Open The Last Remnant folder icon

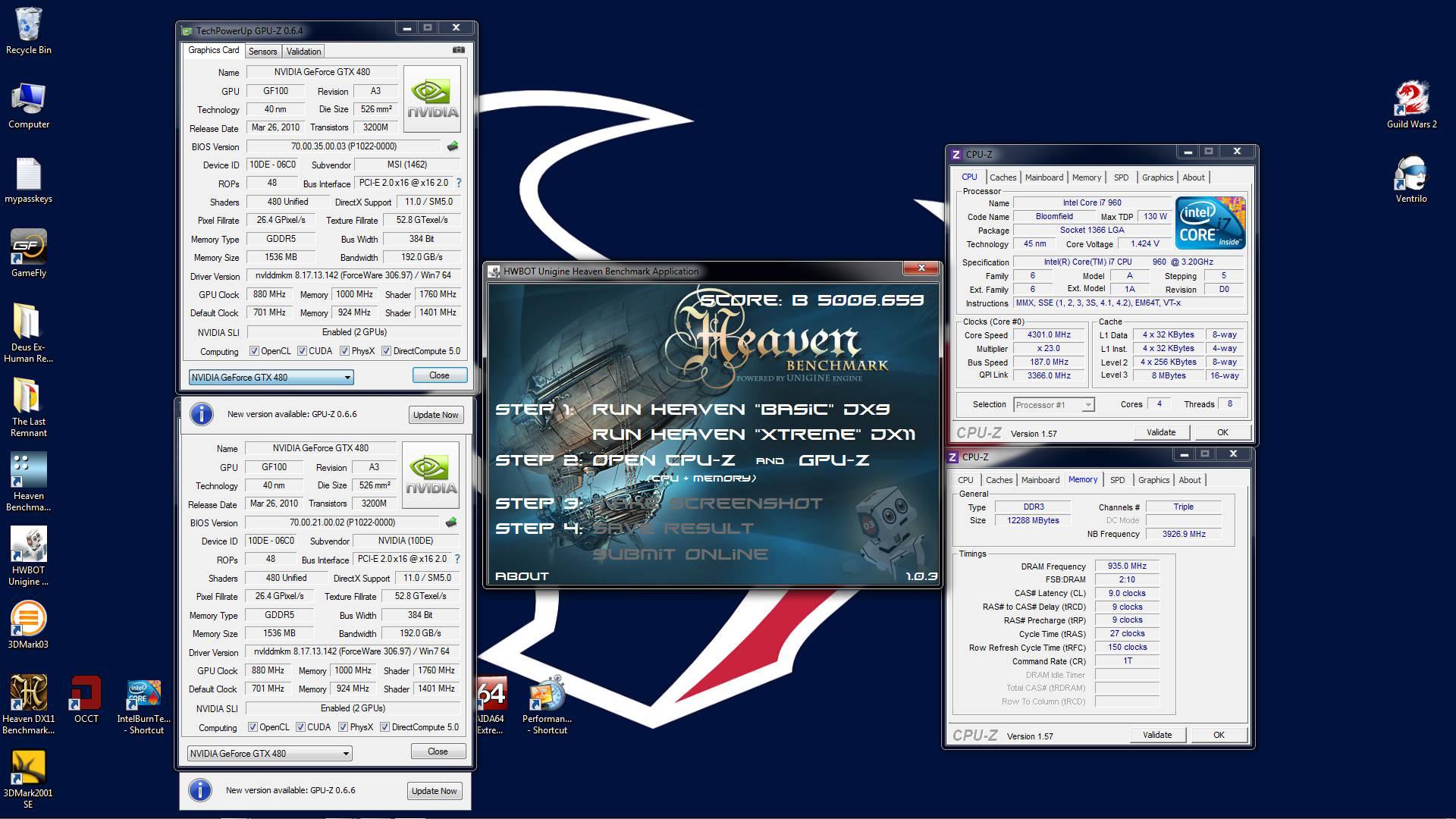(x=29, y=408)
